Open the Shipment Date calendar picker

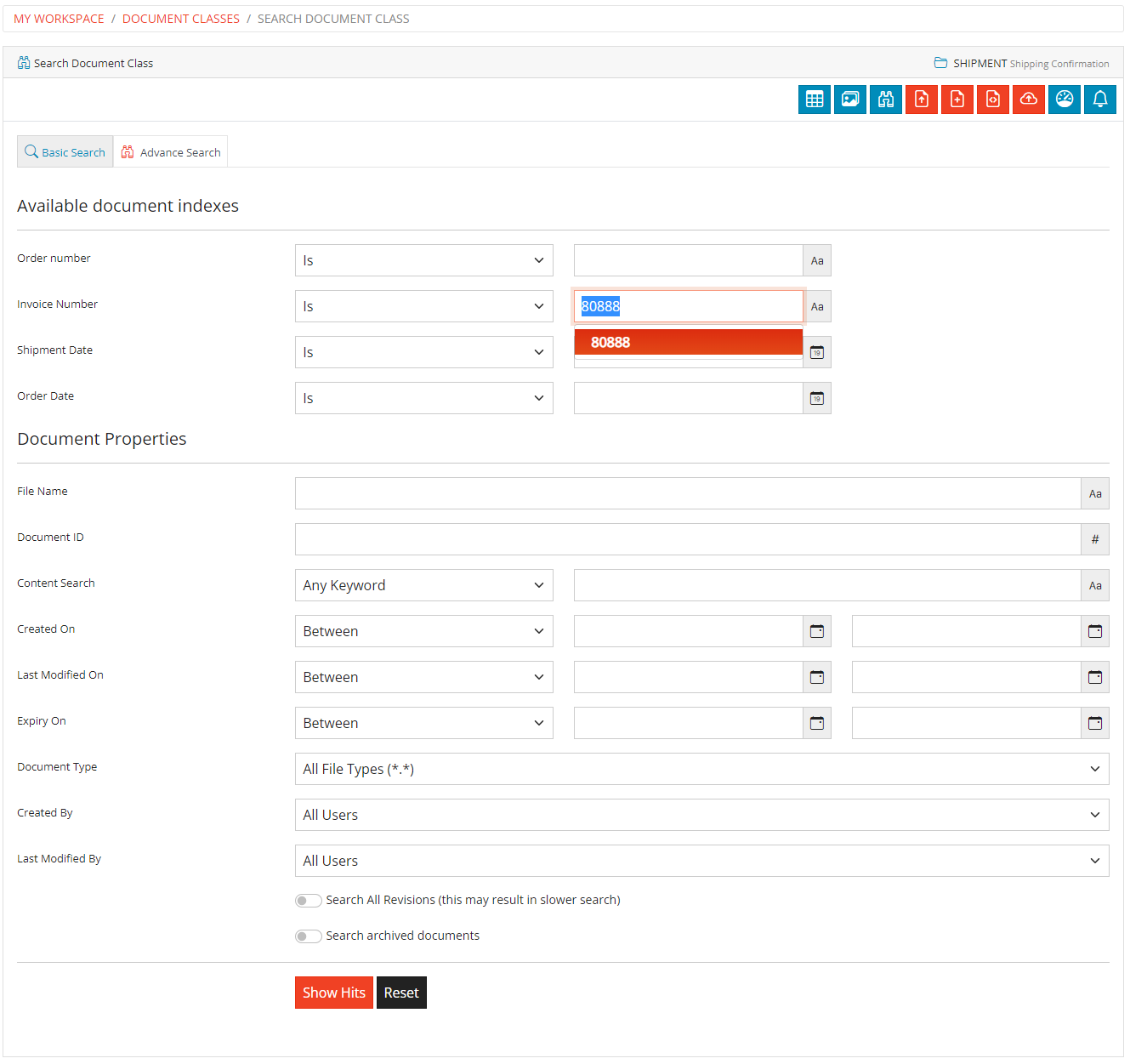point(816,352)
